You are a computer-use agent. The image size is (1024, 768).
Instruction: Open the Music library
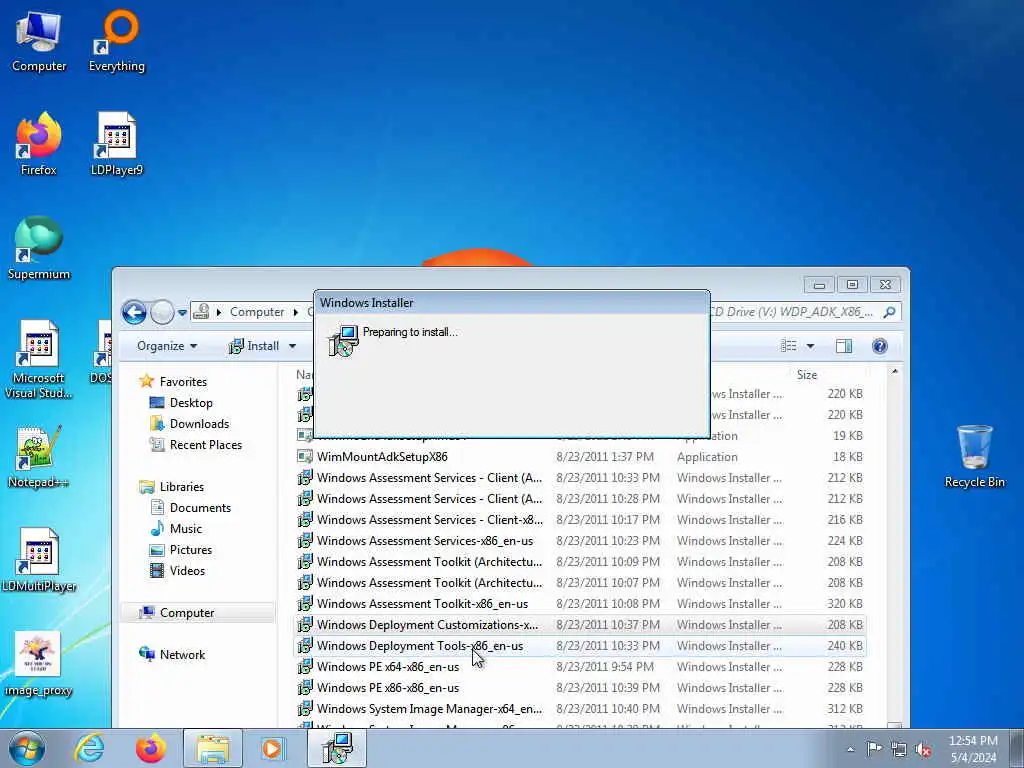pyautogui.click(x=185, y=528)
